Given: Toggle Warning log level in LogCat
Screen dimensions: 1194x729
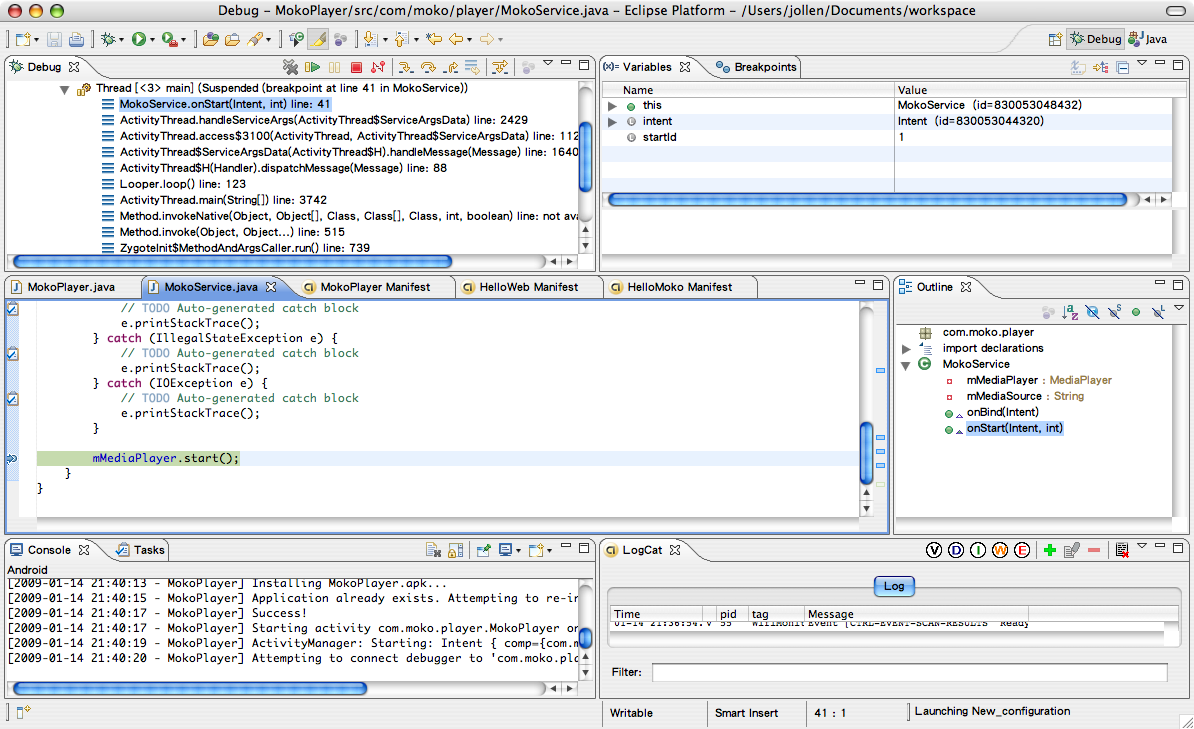Looking at the screenshot, I should click(1000, 550).
